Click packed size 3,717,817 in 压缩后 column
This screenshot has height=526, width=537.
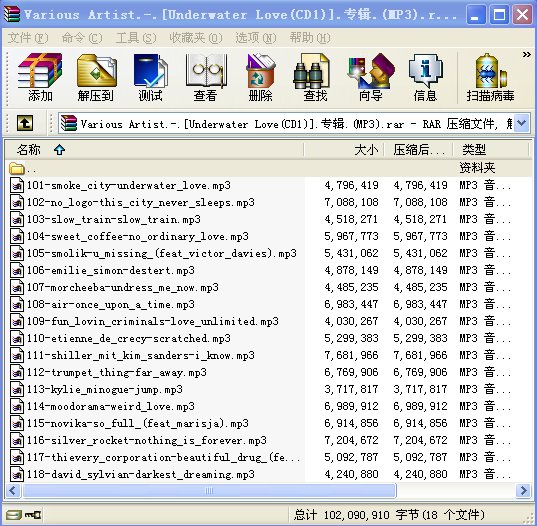tap(421, 389)
